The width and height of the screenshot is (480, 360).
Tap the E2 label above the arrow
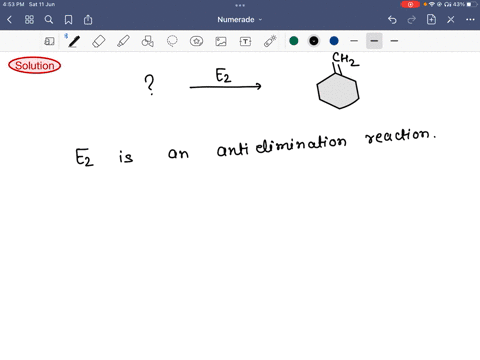click(x=223, y=75)
